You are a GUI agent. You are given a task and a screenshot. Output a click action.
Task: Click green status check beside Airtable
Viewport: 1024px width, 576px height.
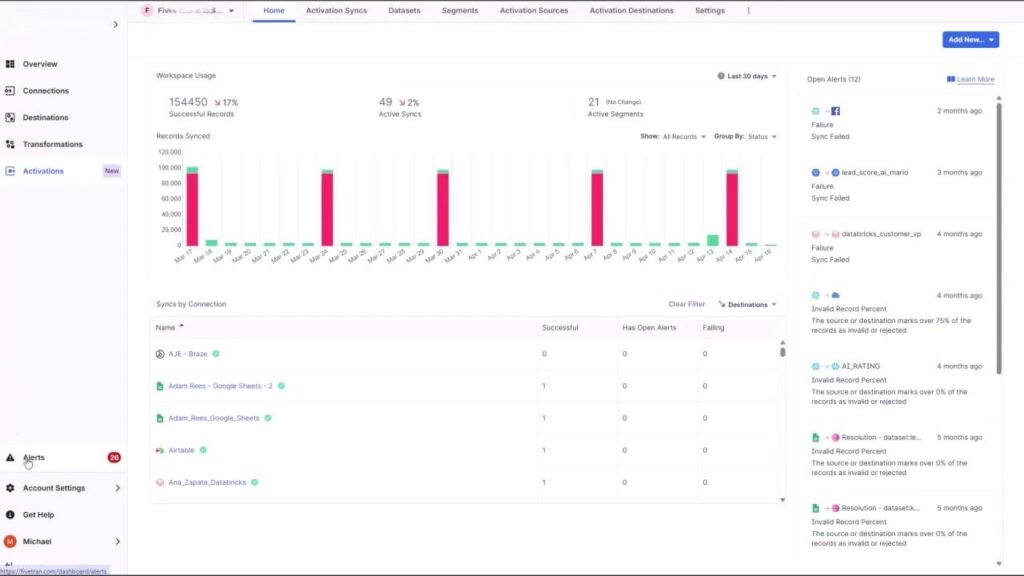[203, 450]
